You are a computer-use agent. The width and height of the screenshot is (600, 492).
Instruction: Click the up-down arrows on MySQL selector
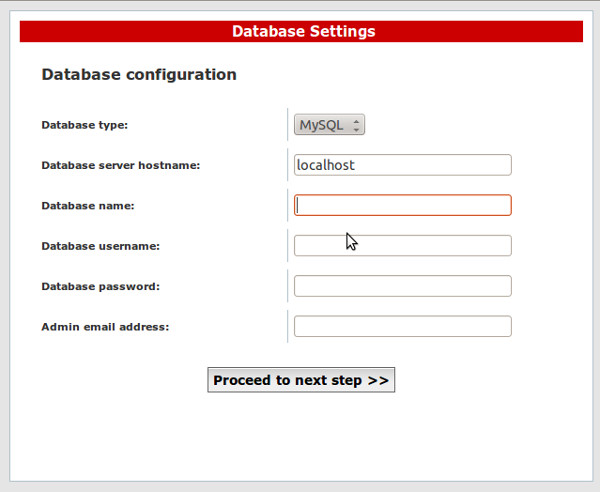358,125
